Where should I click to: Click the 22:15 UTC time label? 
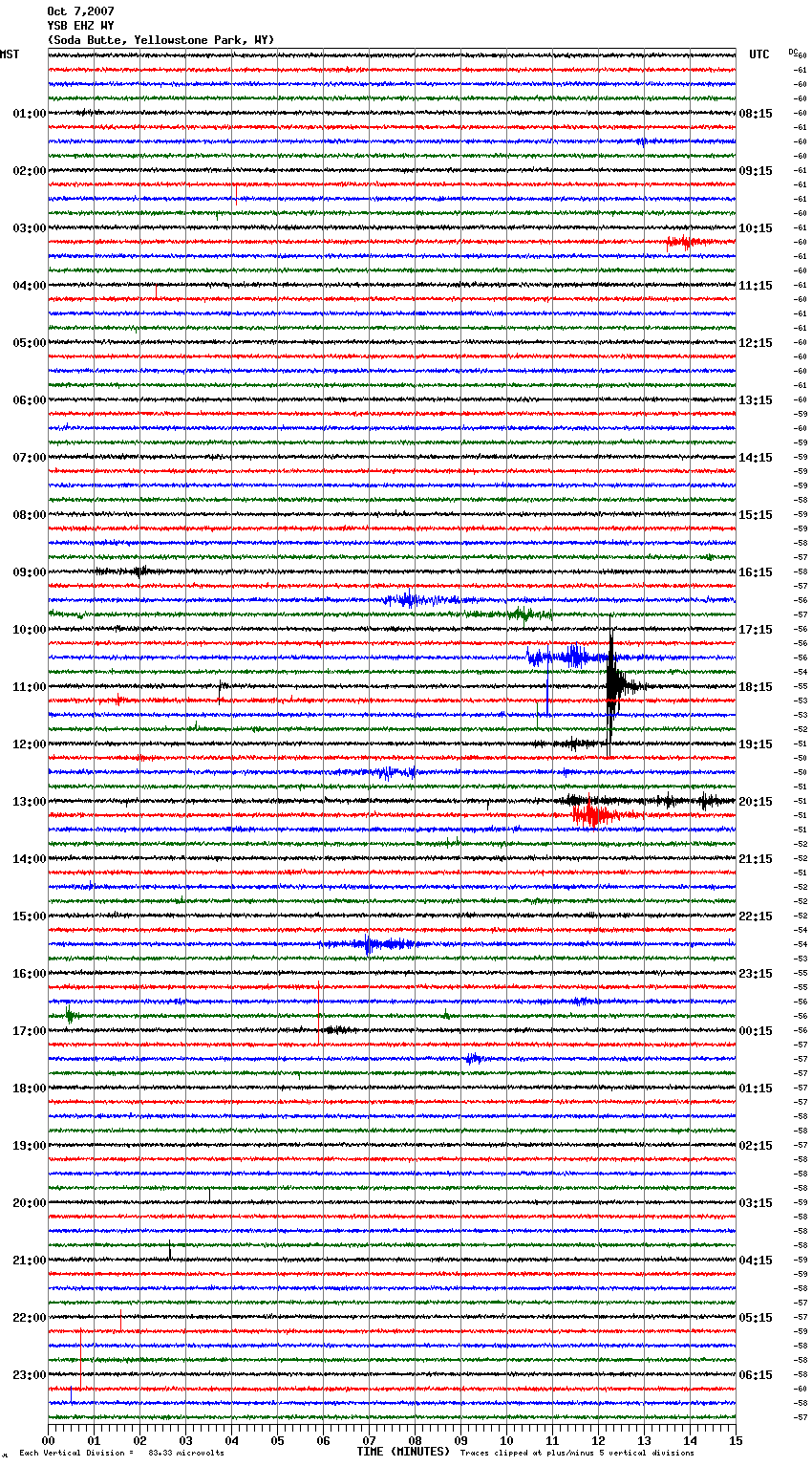756,916
